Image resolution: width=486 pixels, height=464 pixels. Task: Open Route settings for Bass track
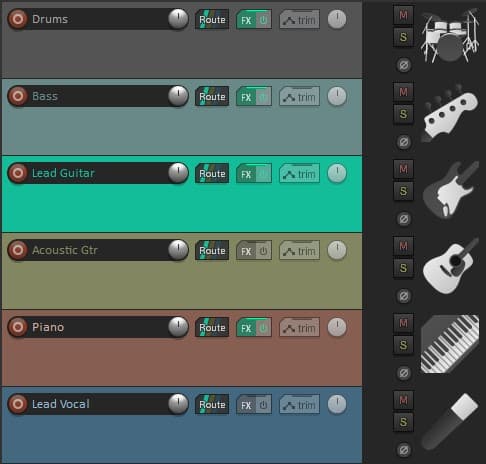click(212, 97)
